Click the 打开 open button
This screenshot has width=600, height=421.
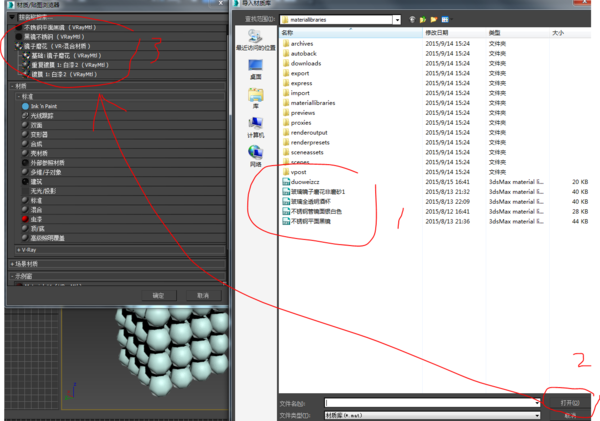click(570, 403)
